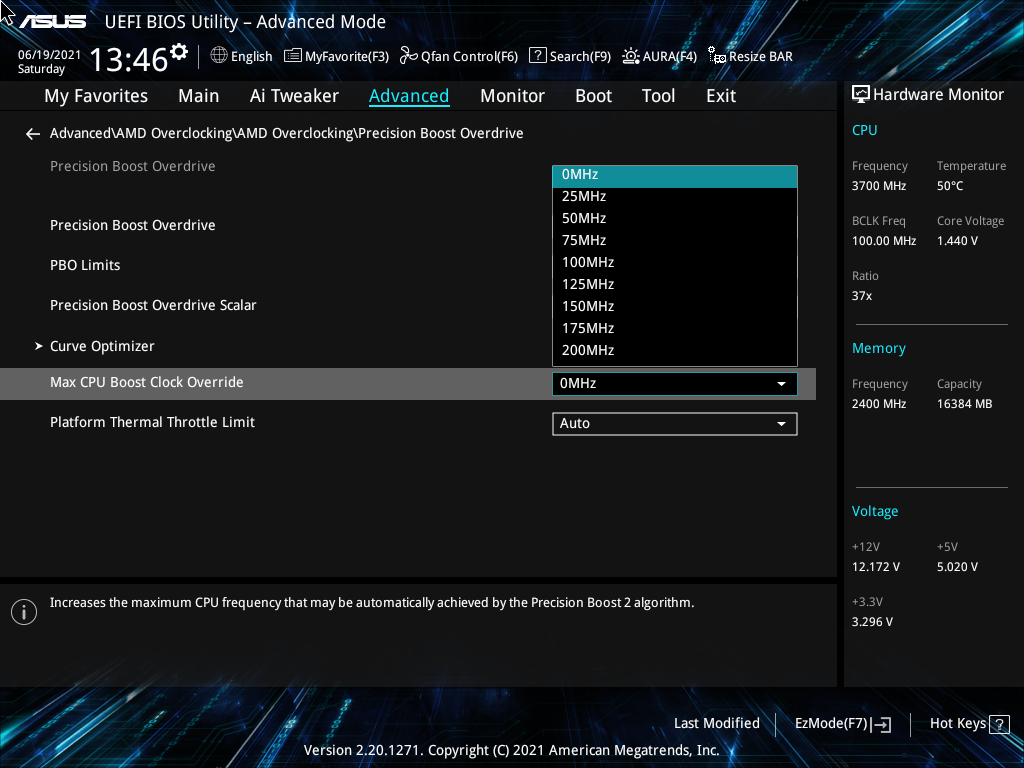Select Platform Thermal Throttle Limit label
Screen dimensions: 1024x768
(x=152, y=423)
